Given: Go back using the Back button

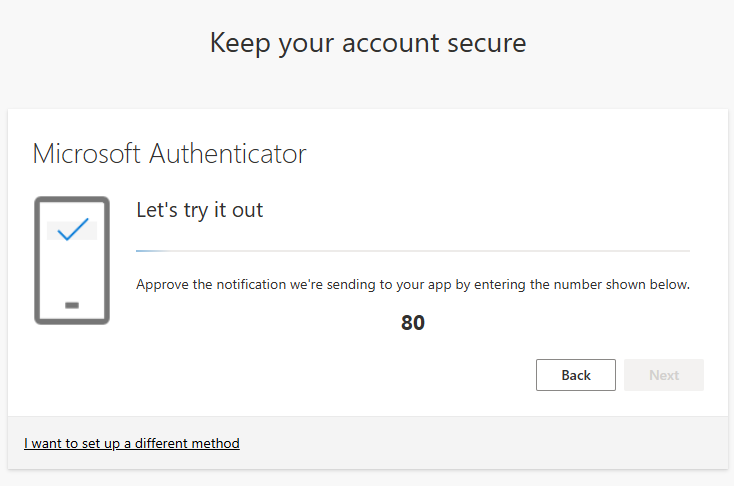Looking at the screenshot, I should point(576,375).
